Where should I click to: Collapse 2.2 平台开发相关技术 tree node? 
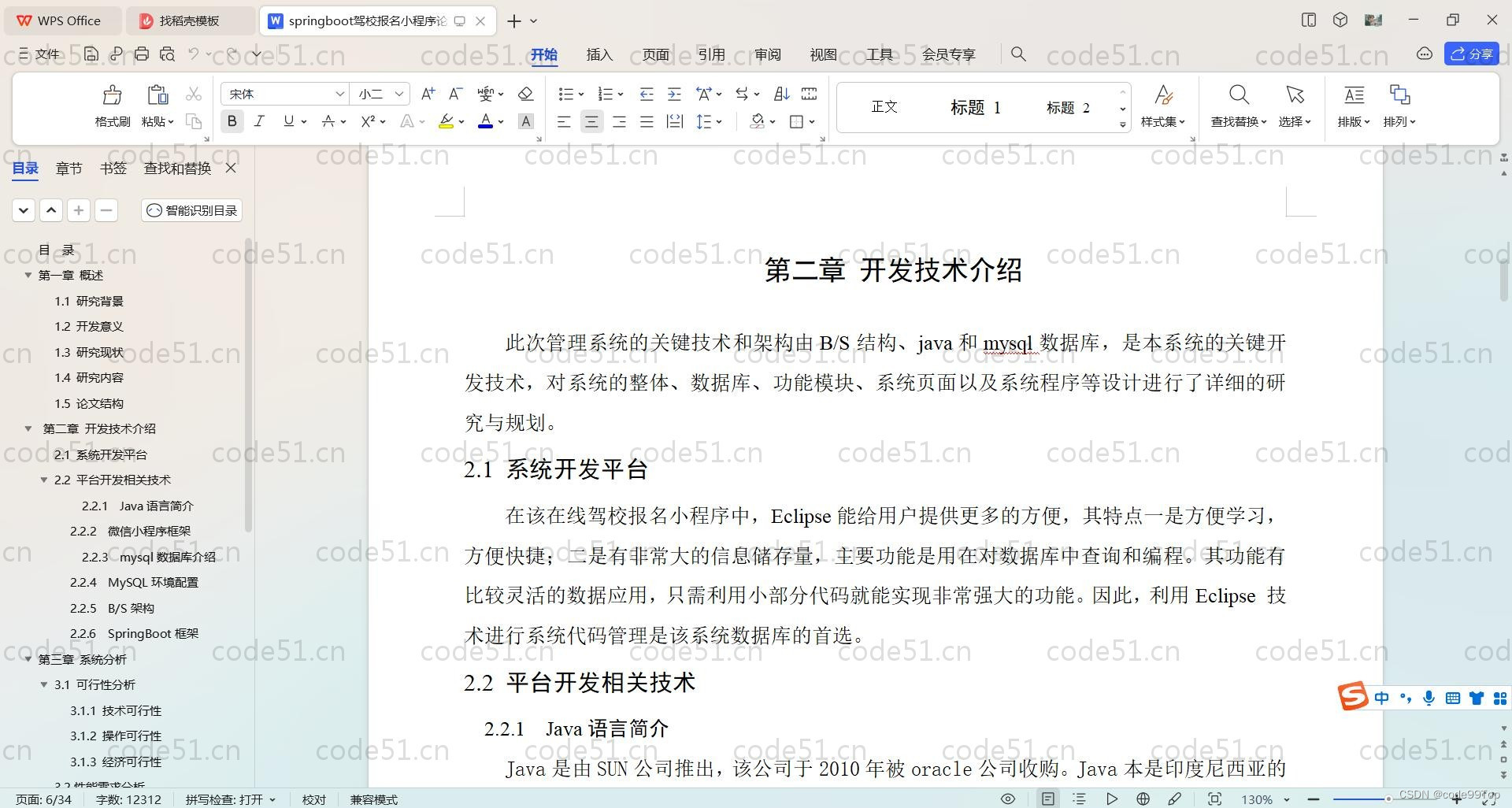(44, 480)
